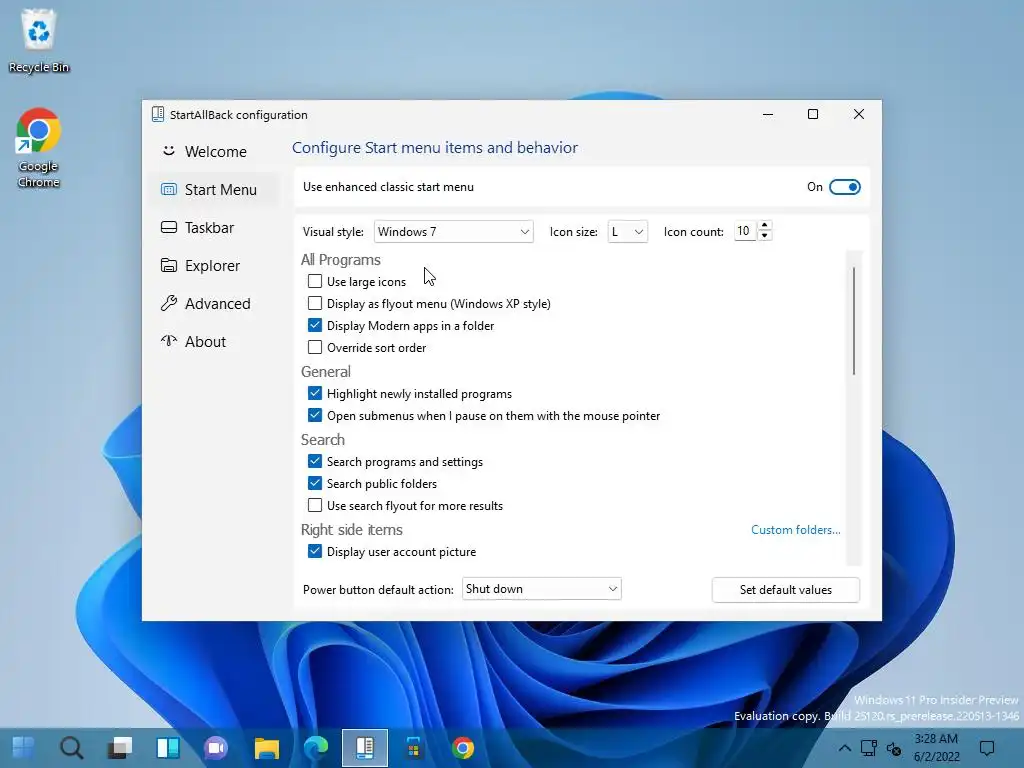Viewport: 1024px width, 768px height.
Task: Click Set default values button
Action: (786, 590)
